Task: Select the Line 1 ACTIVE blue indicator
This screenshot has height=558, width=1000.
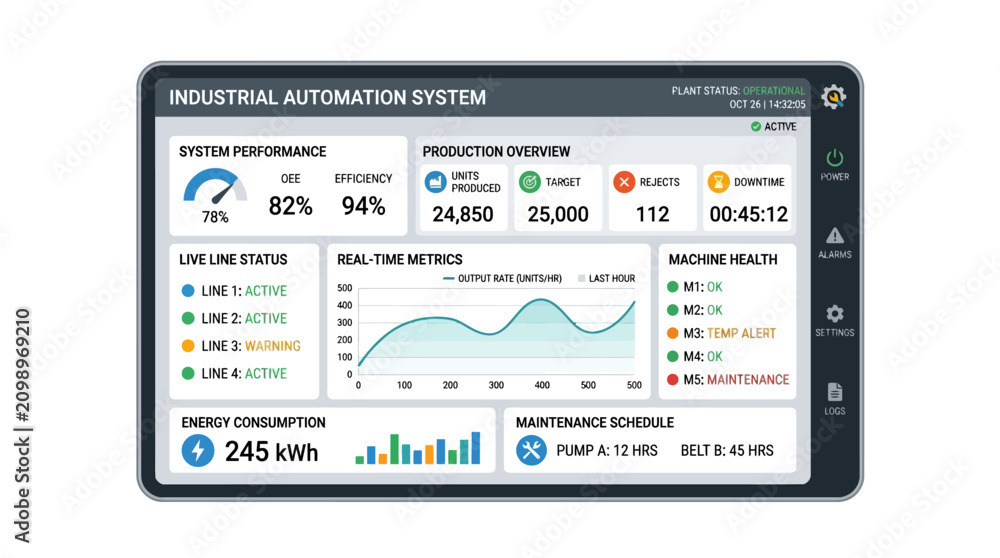Action: tap(188, 291)
